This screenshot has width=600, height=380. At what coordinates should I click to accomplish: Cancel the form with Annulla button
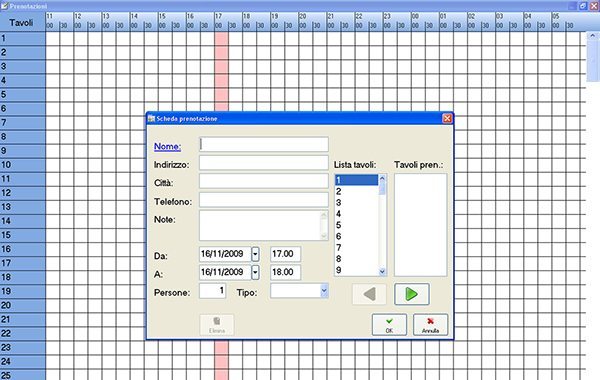click(430, 325)
